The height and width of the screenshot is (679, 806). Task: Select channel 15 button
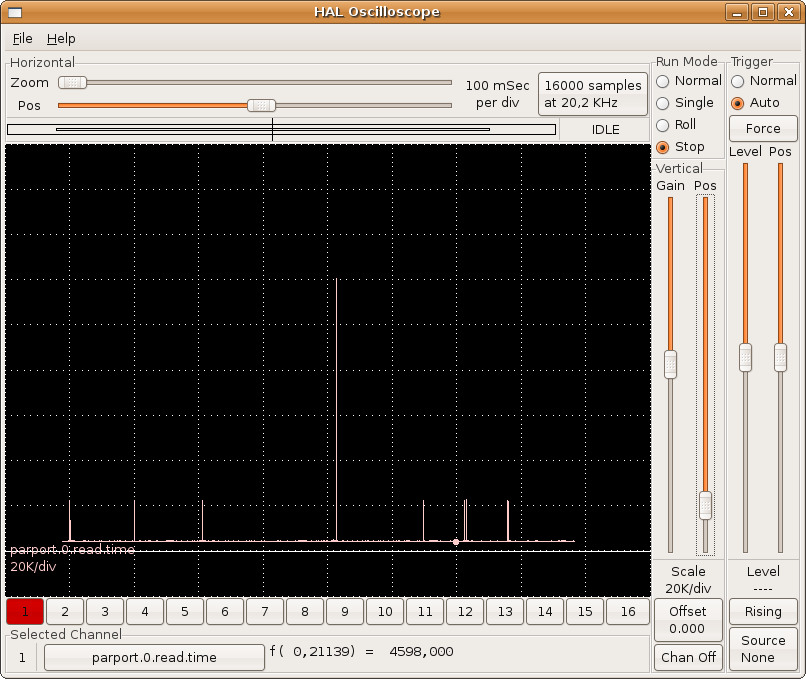(x=585, y=612)
